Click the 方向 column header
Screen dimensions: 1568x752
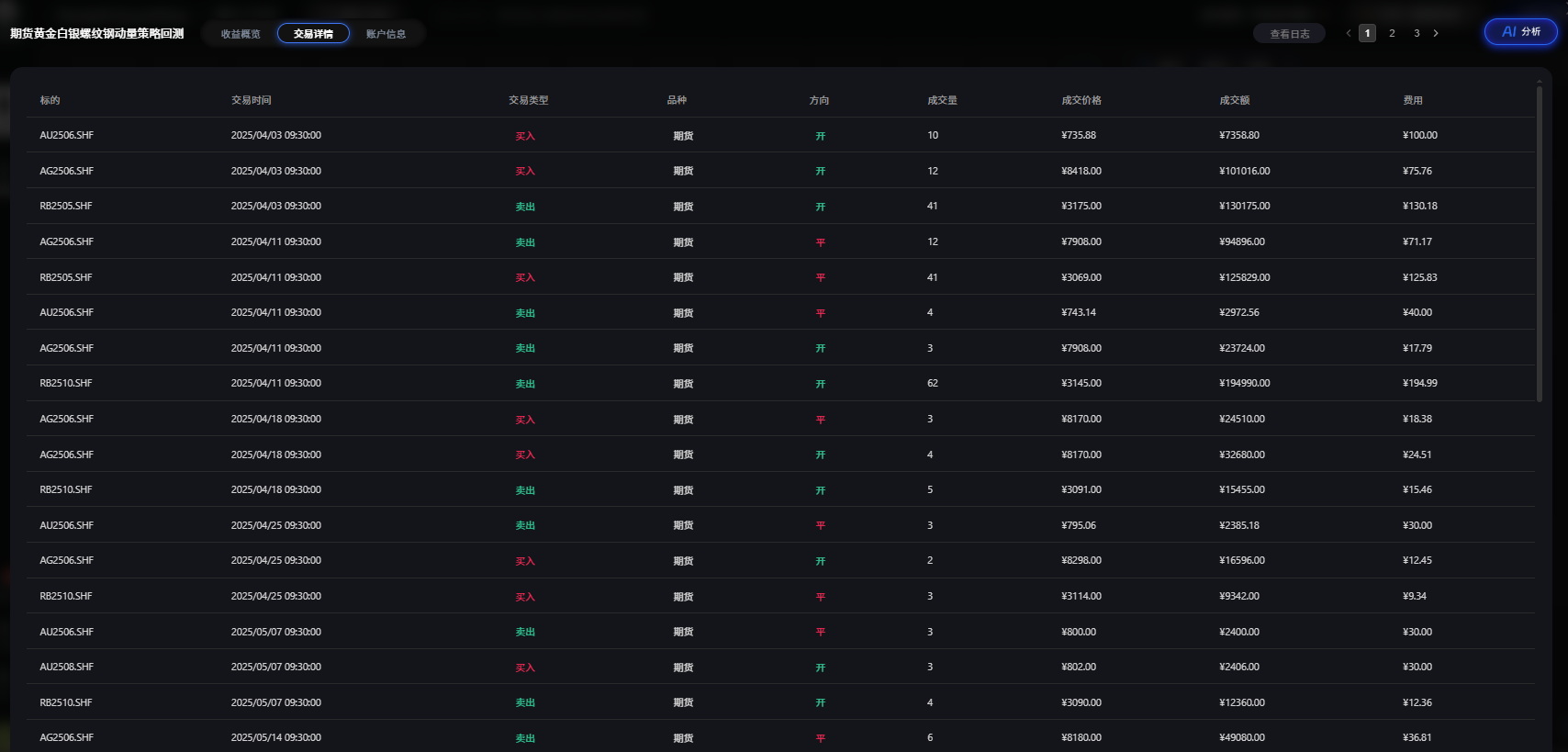point(819,100)
